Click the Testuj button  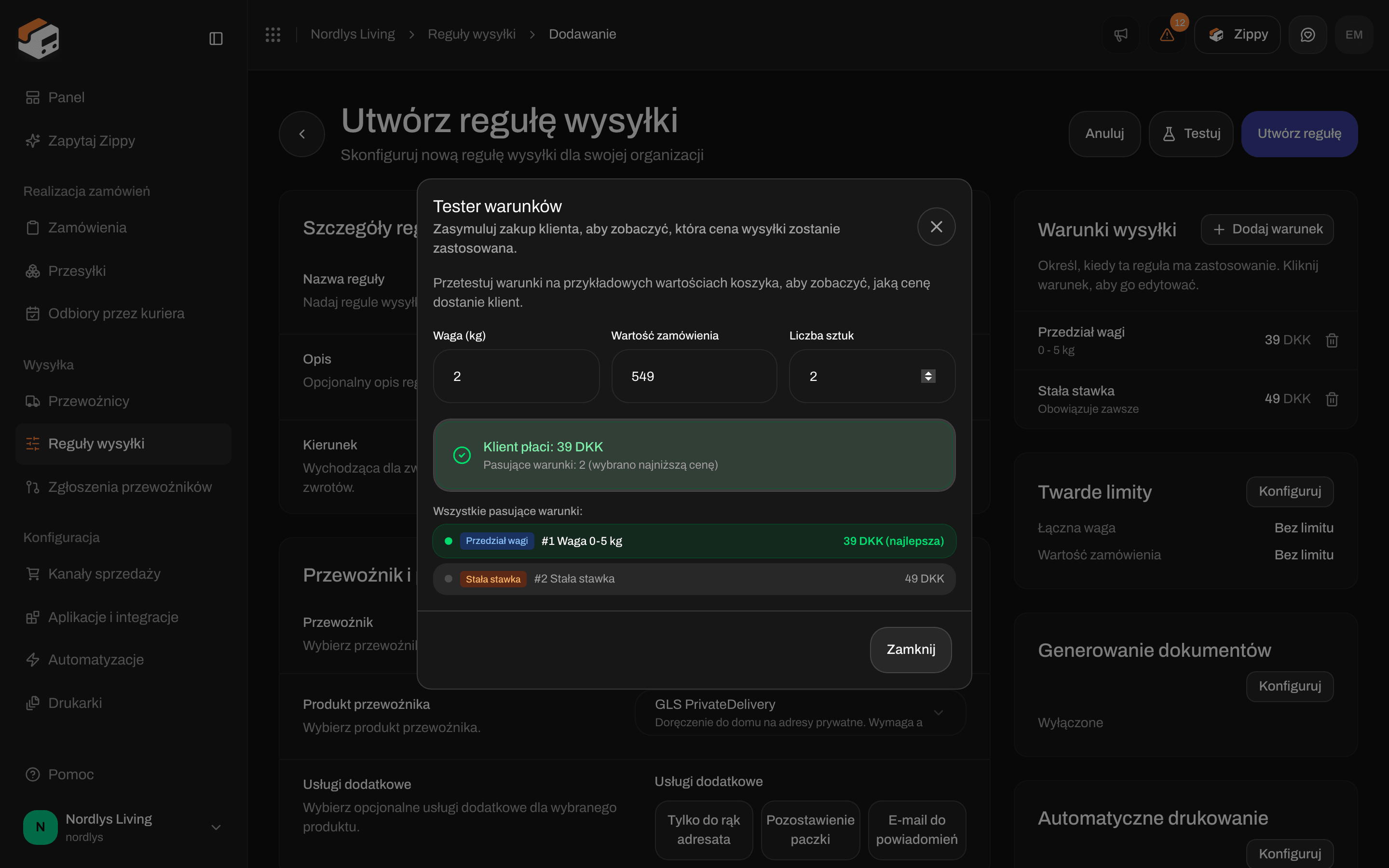(1191, 134)
